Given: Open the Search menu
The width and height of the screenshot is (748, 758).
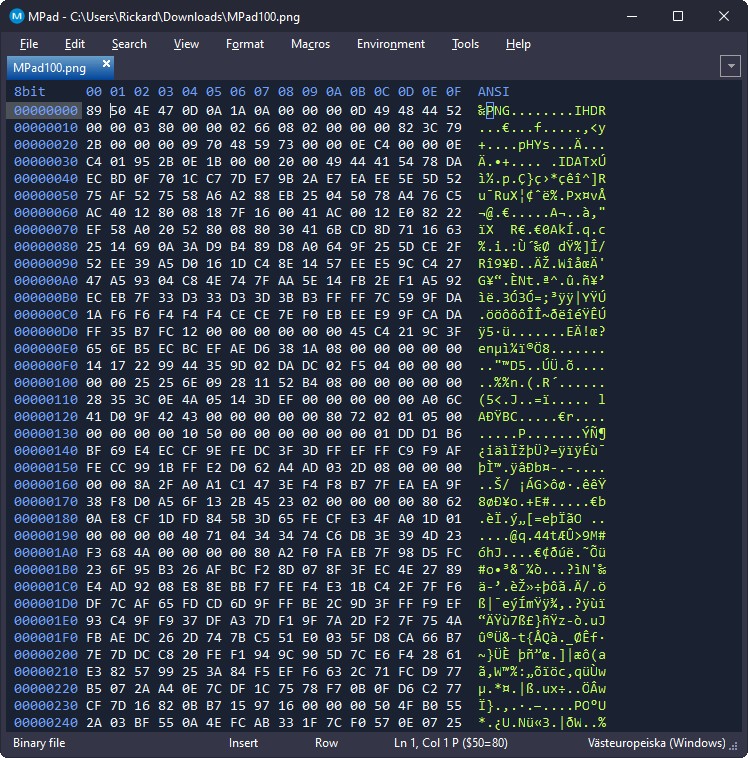Looking at the screenshot, I should tap(129, 44).
